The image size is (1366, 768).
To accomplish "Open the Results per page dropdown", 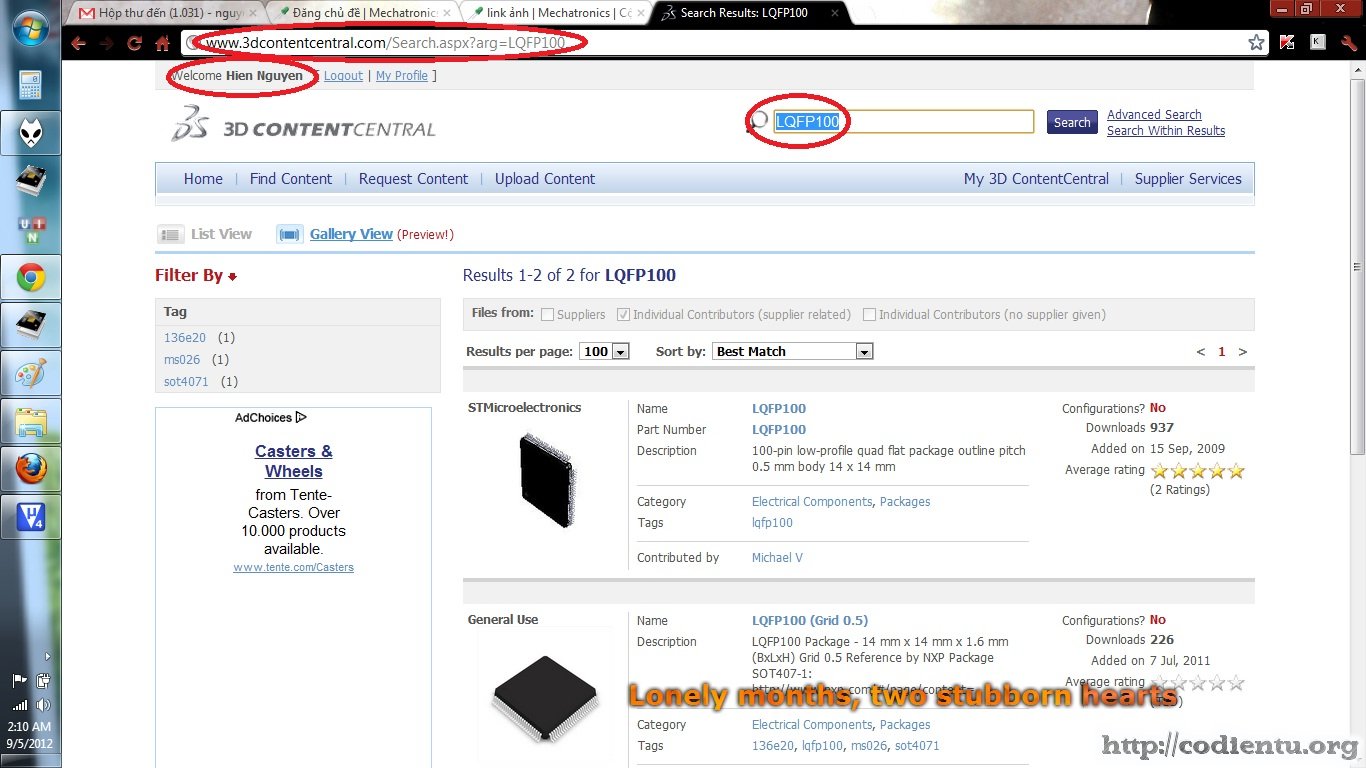I will pyautogui.click(x=604, y=352).
